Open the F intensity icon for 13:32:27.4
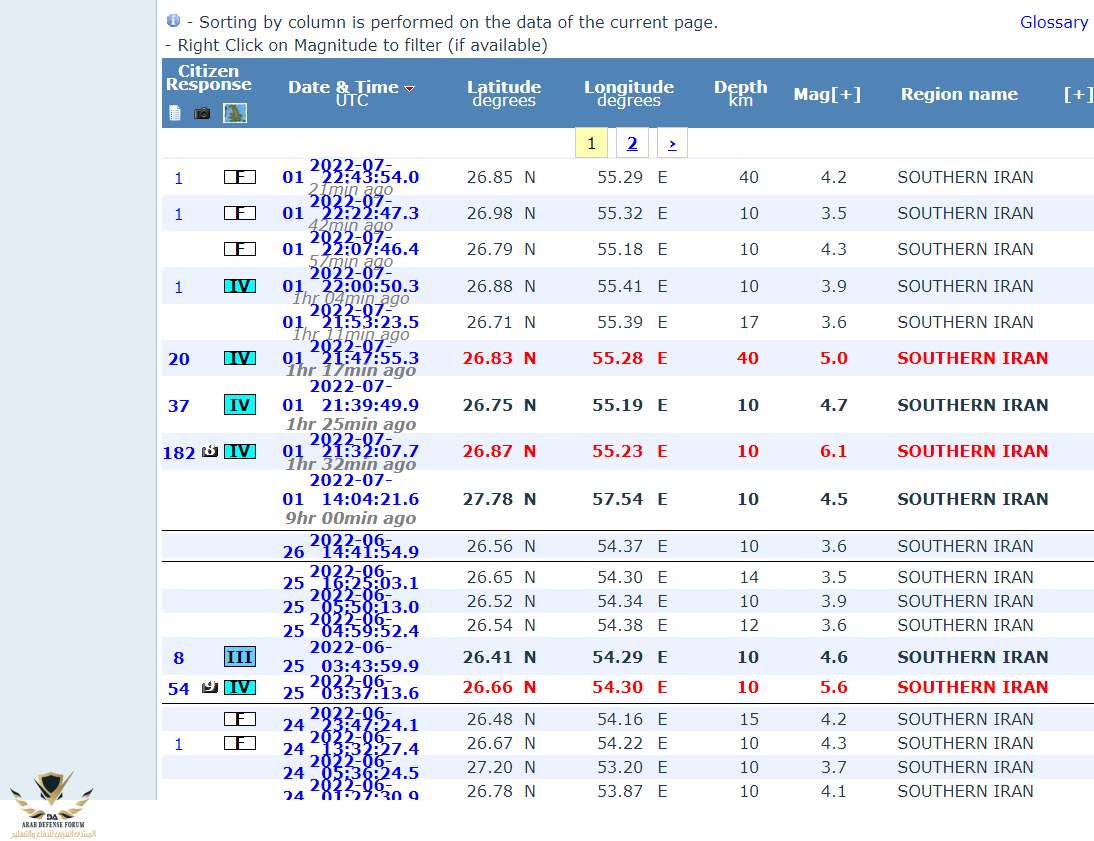 point(239,743)
